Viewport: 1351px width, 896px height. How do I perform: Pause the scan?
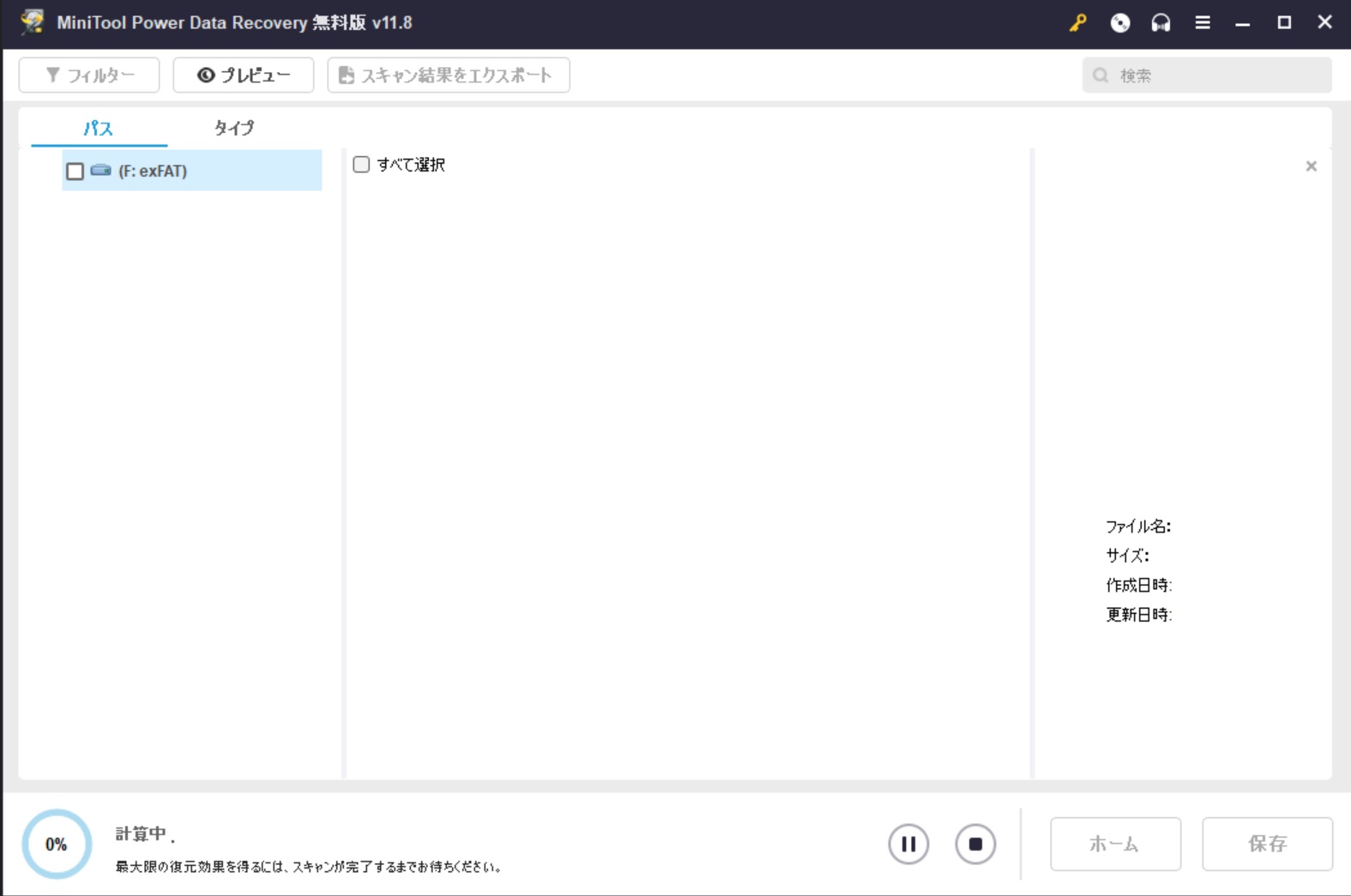[x=908, y=844]
